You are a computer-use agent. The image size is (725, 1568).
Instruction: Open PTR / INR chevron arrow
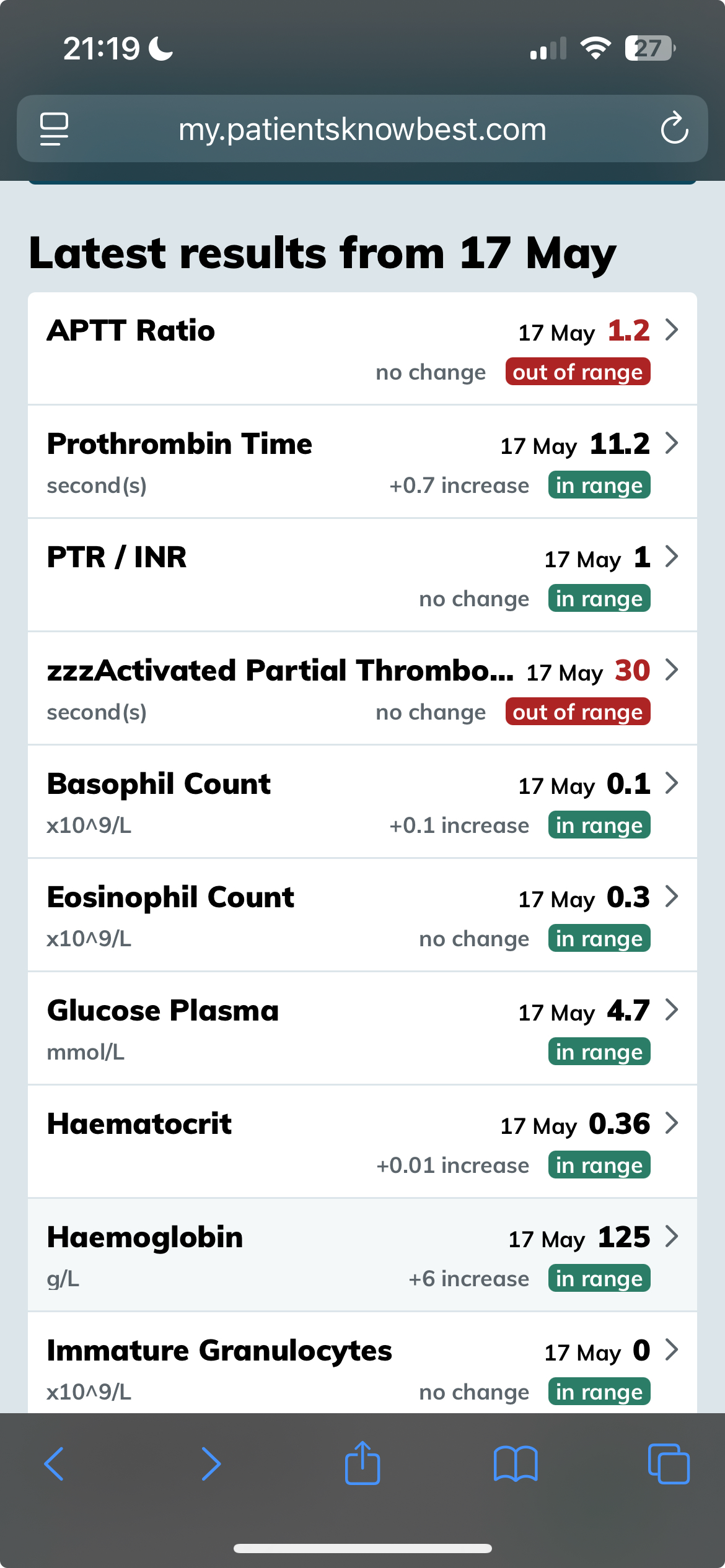coord(672,557)
